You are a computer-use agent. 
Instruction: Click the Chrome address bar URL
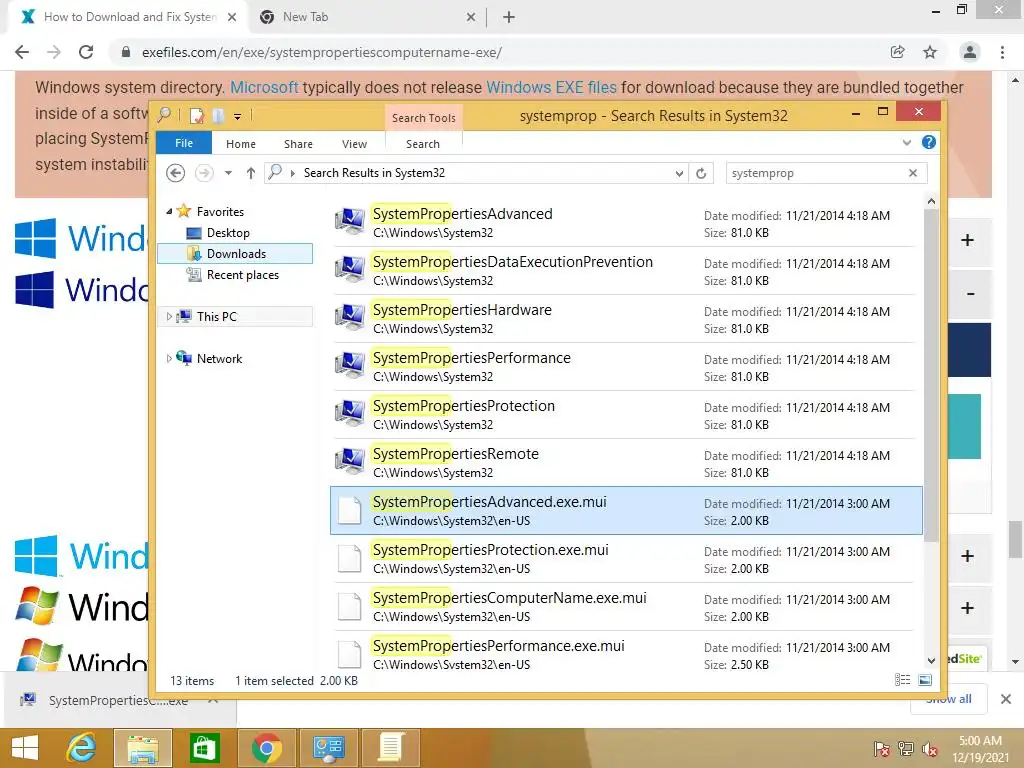[x=321, y=52]
